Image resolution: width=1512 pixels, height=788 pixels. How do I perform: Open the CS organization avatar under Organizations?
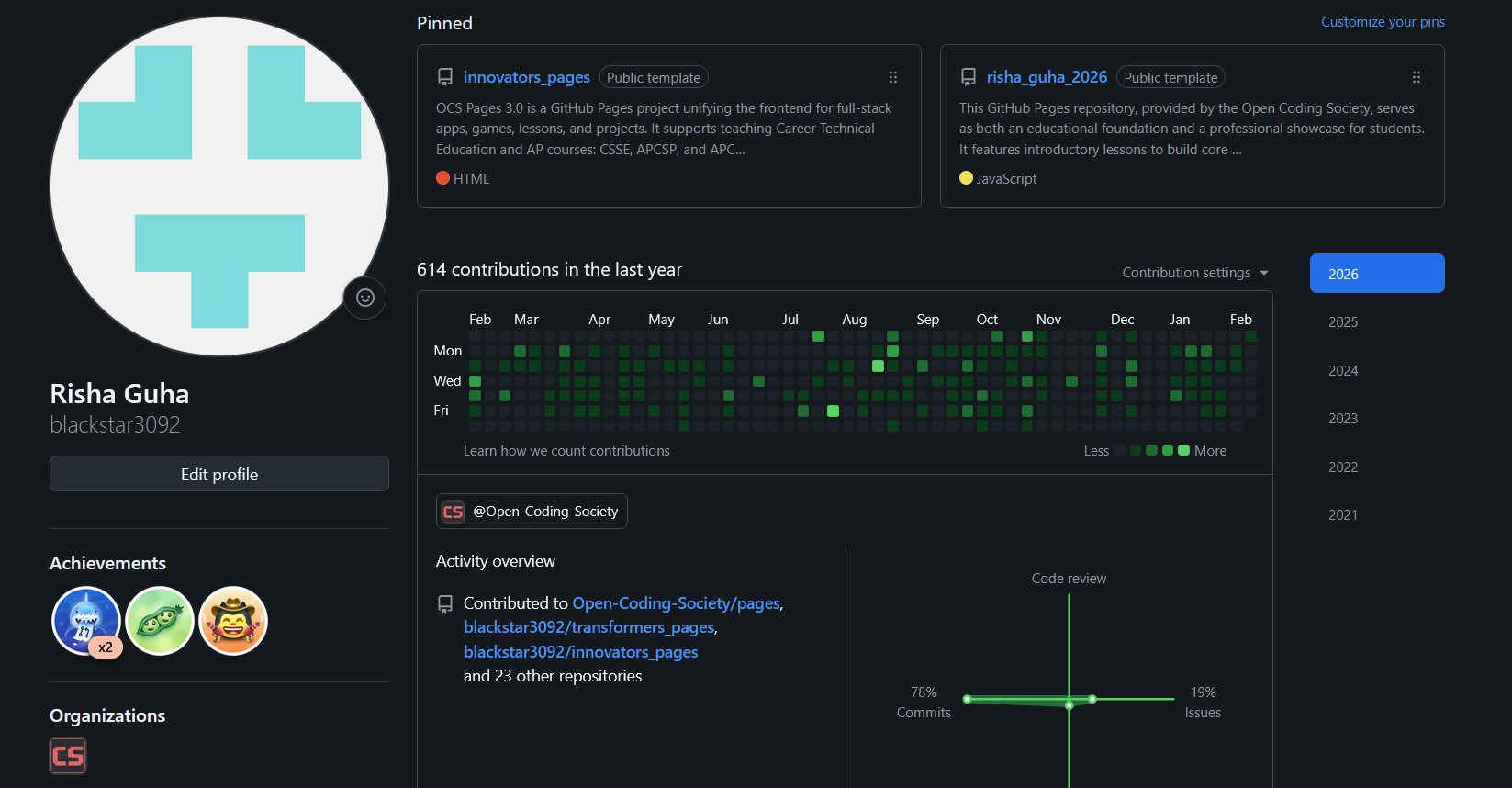click(x=68, y=756)
